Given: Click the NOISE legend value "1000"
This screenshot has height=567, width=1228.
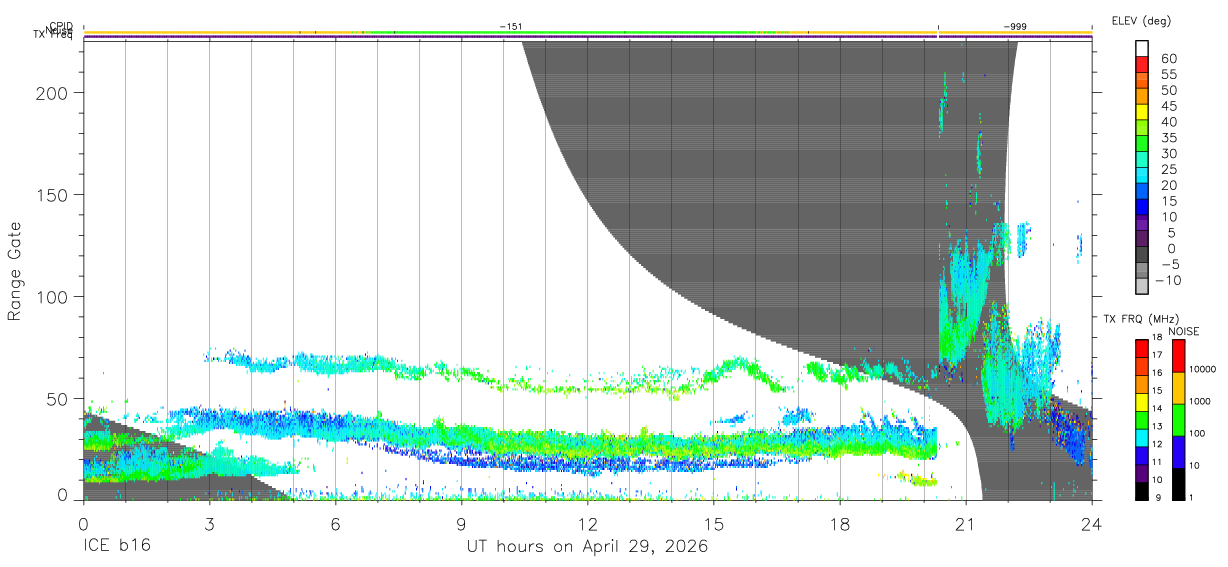Looking at the screenshot, I should click(1202, 403).
